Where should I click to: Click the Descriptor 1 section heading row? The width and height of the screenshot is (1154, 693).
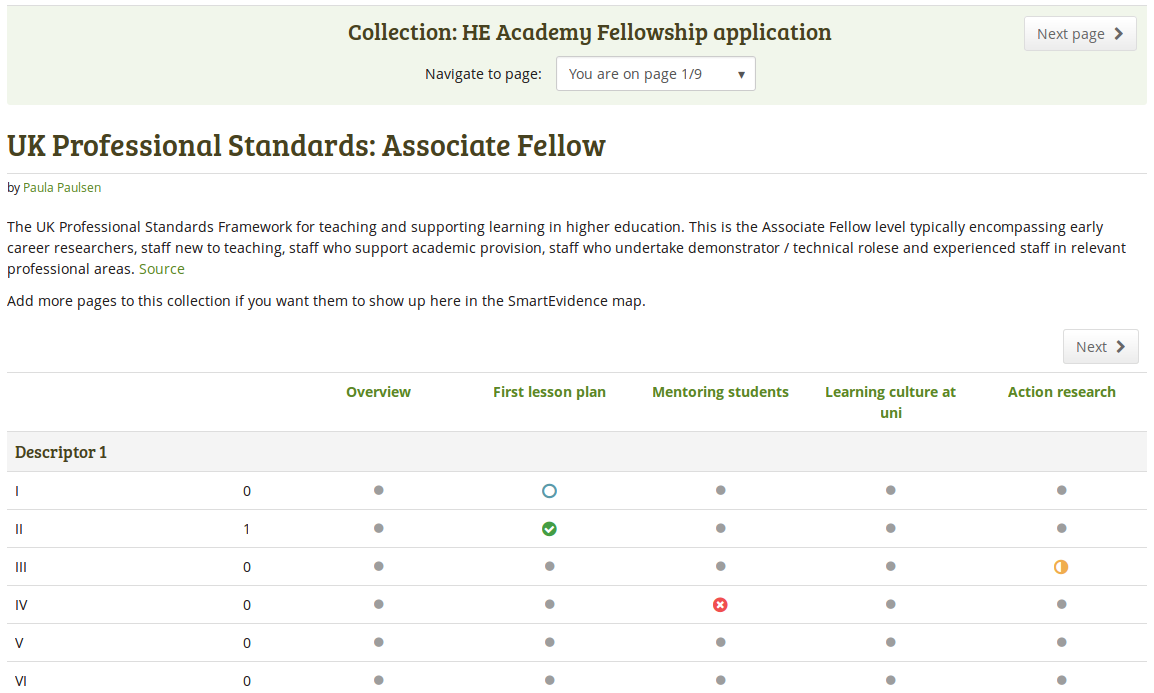click(x=577, y=452)
